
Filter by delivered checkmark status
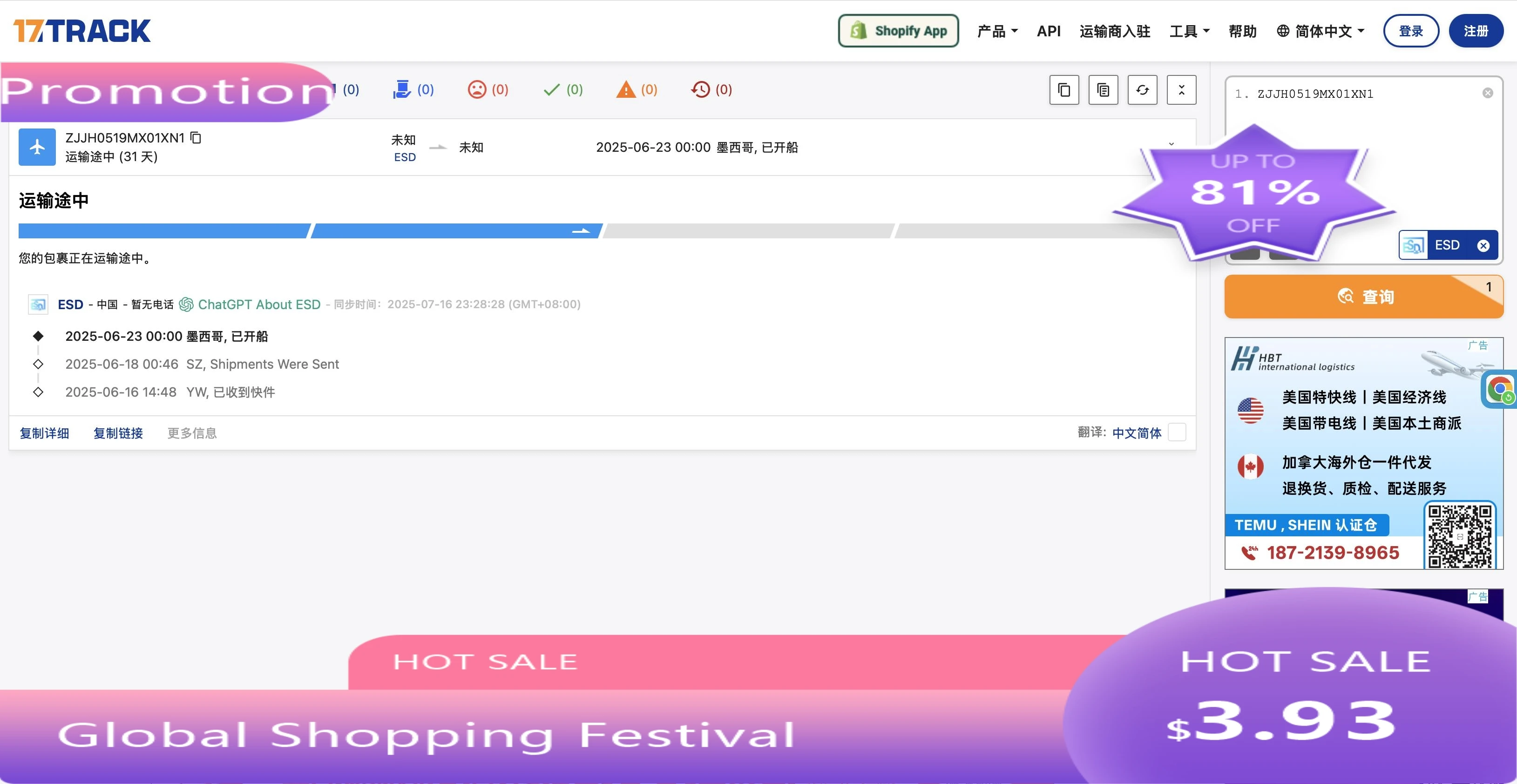coord(562,89)
